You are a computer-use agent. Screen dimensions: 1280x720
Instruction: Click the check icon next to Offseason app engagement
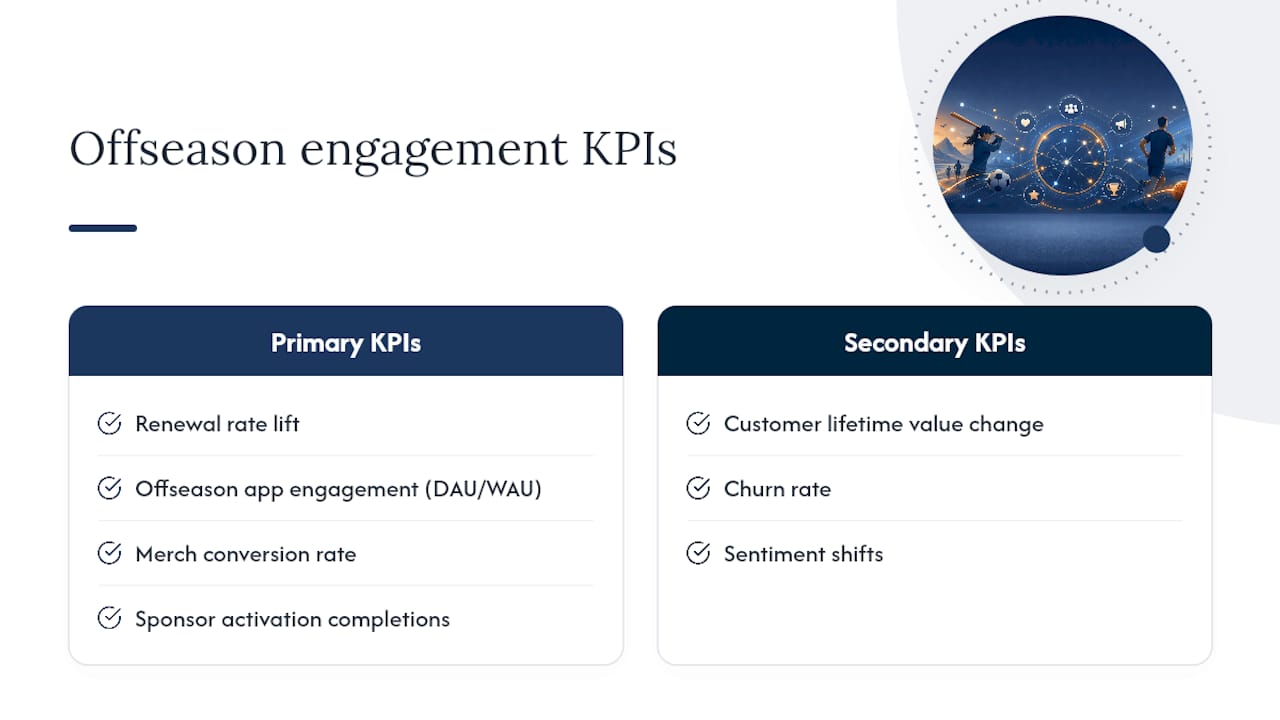pos(109,489)
